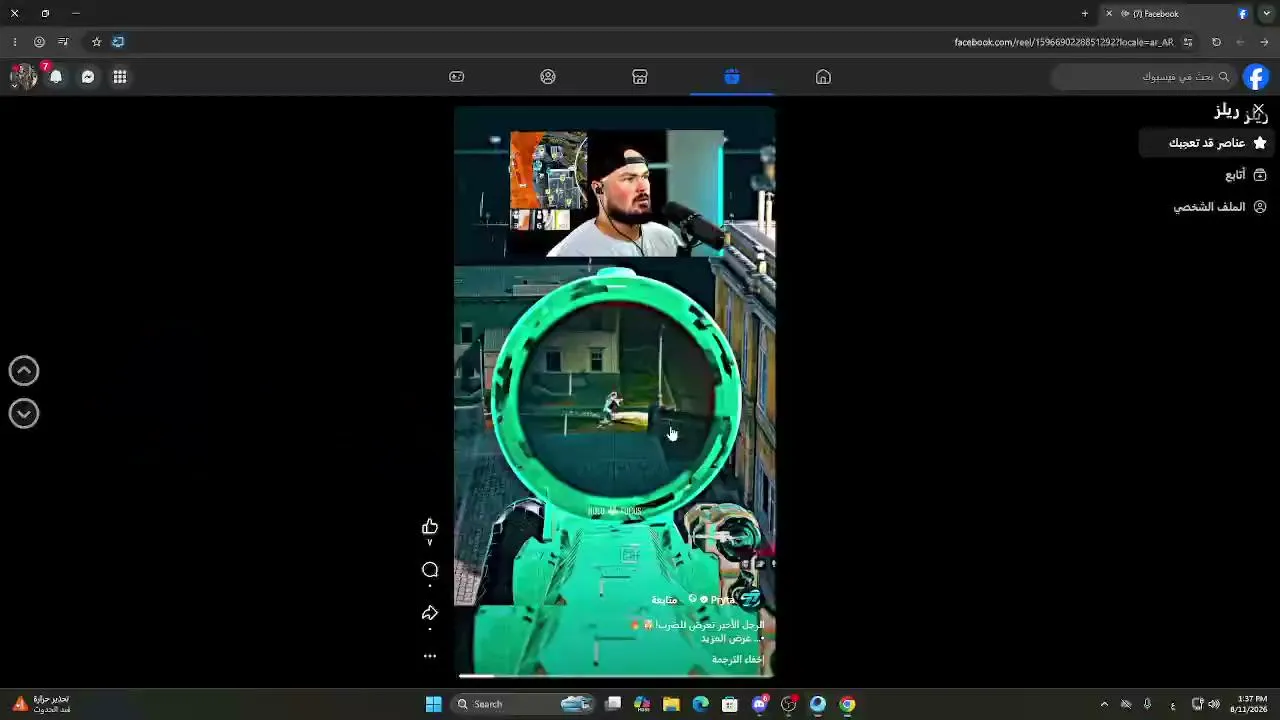Open the browser media controls icon
Screen dimensions: 1280x720
pyautogui.click(x=63, y=42)
